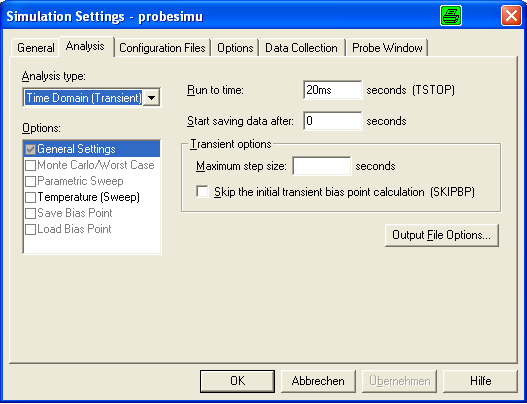Open the Probe Window tab
The width and height of the screenshot is (527, 404).
tap(387, 48)
